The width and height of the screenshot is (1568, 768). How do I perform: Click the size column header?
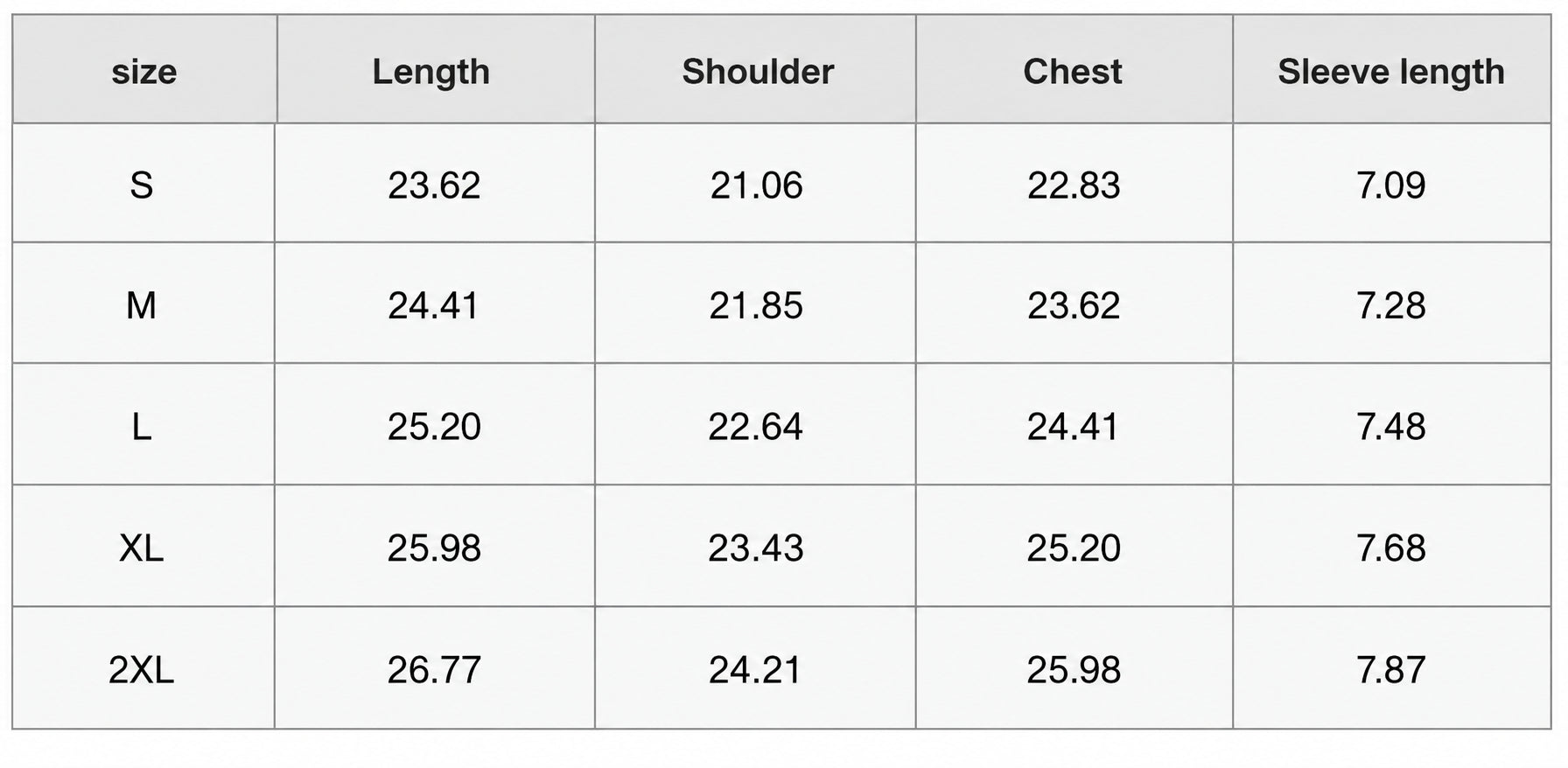click(x=144, y=70)
